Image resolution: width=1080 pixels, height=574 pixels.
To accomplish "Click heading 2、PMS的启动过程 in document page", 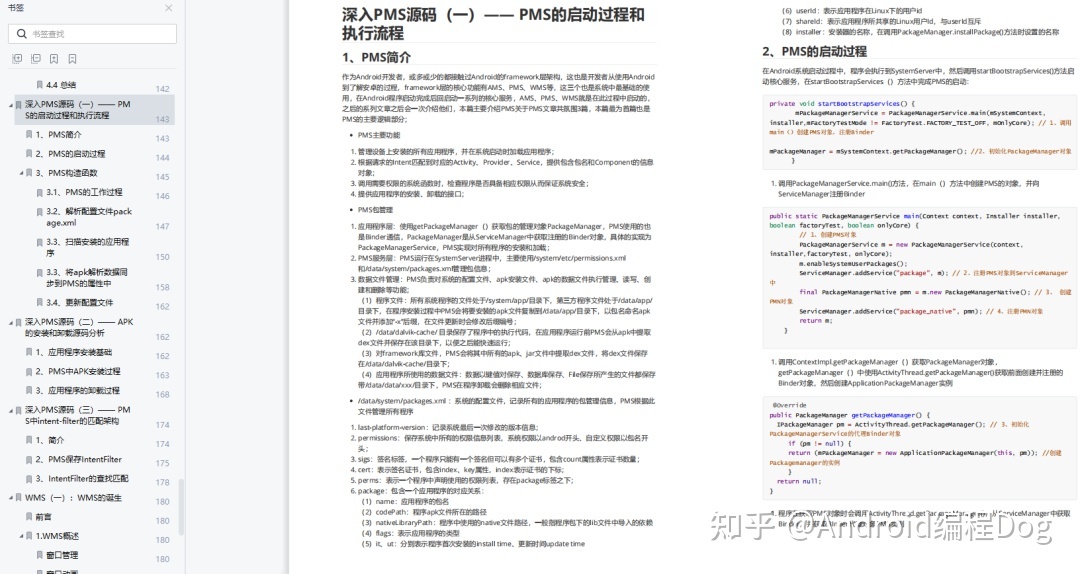I will tap(814, 52).
